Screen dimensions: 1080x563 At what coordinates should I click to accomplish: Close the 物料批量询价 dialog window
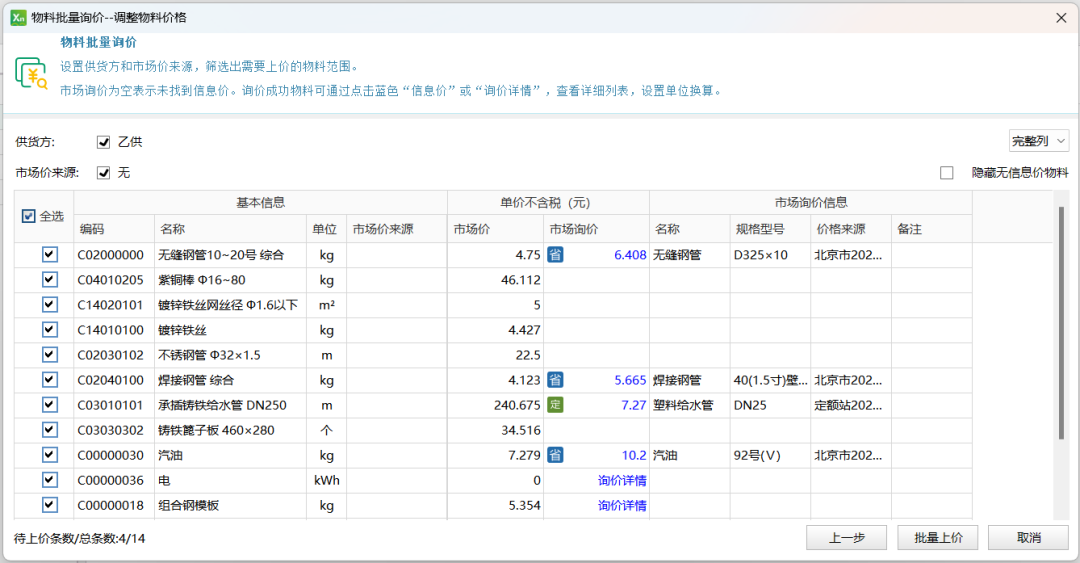pos(1061,17)
